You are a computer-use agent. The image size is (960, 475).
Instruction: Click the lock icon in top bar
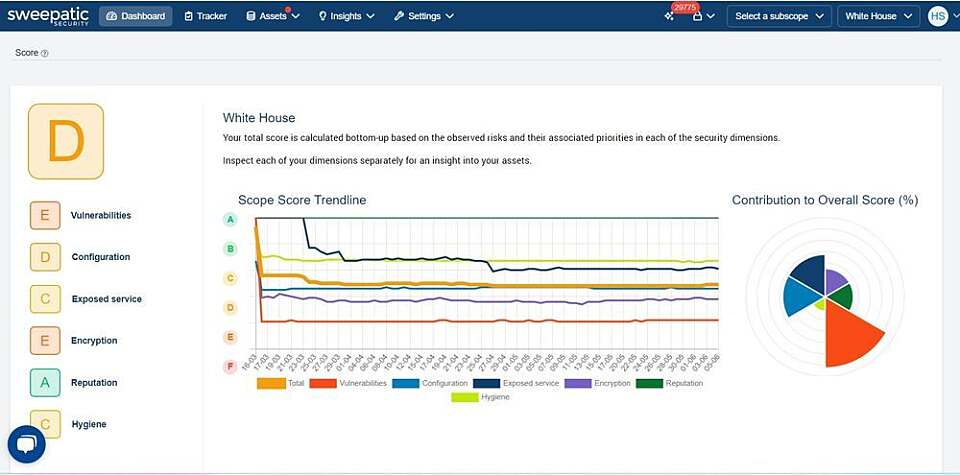[x=697, y=17]
